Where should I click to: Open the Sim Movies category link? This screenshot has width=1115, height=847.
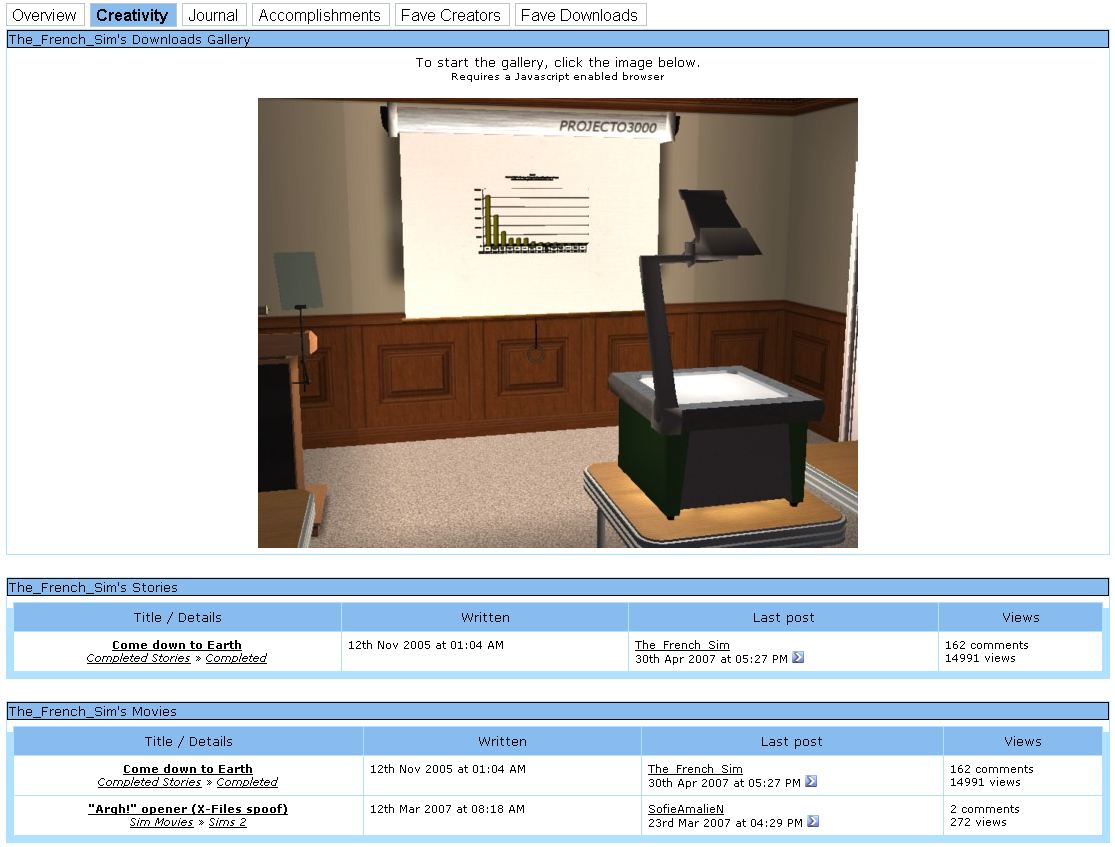pos(161,822)
